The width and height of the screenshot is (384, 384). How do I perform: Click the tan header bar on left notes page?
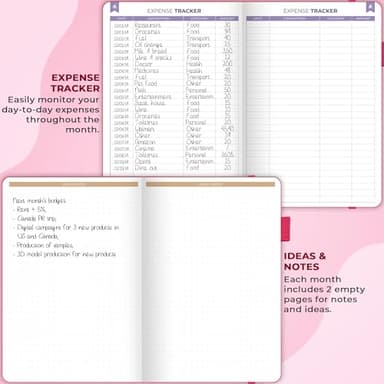[73, 184]
